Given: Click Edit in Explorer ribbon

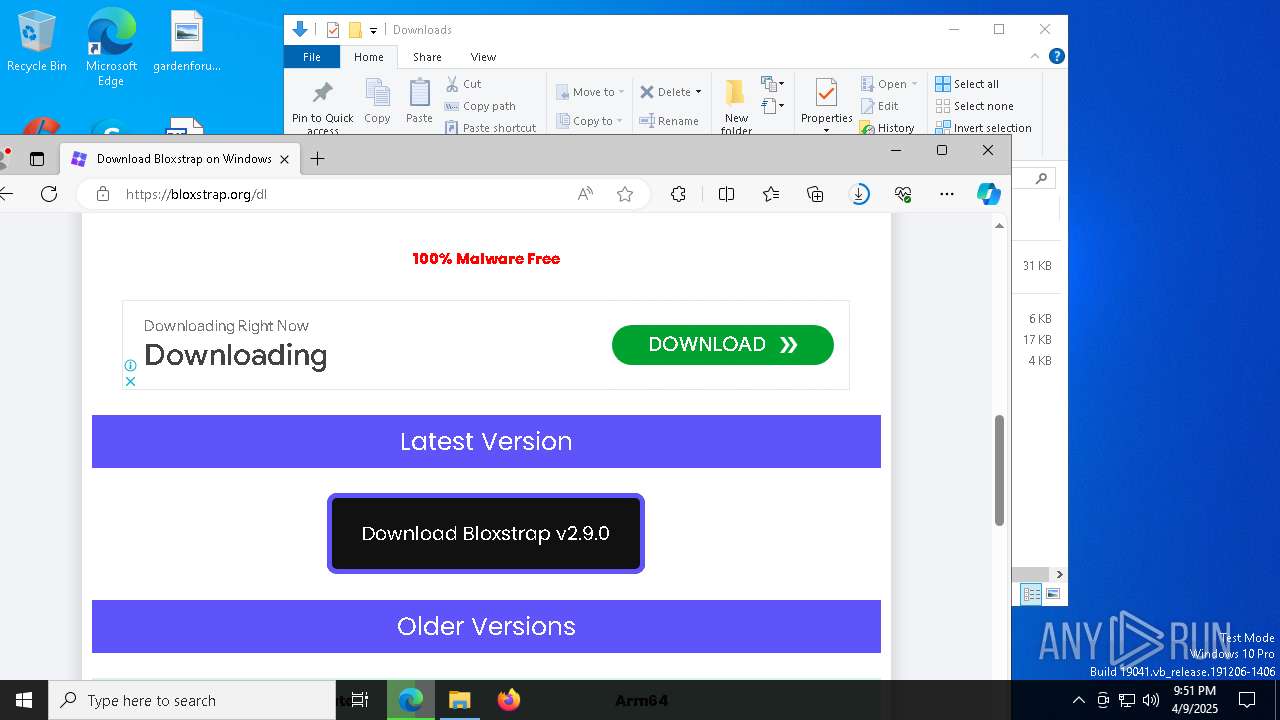Looking at the screenshot, I should coord(879,106).
